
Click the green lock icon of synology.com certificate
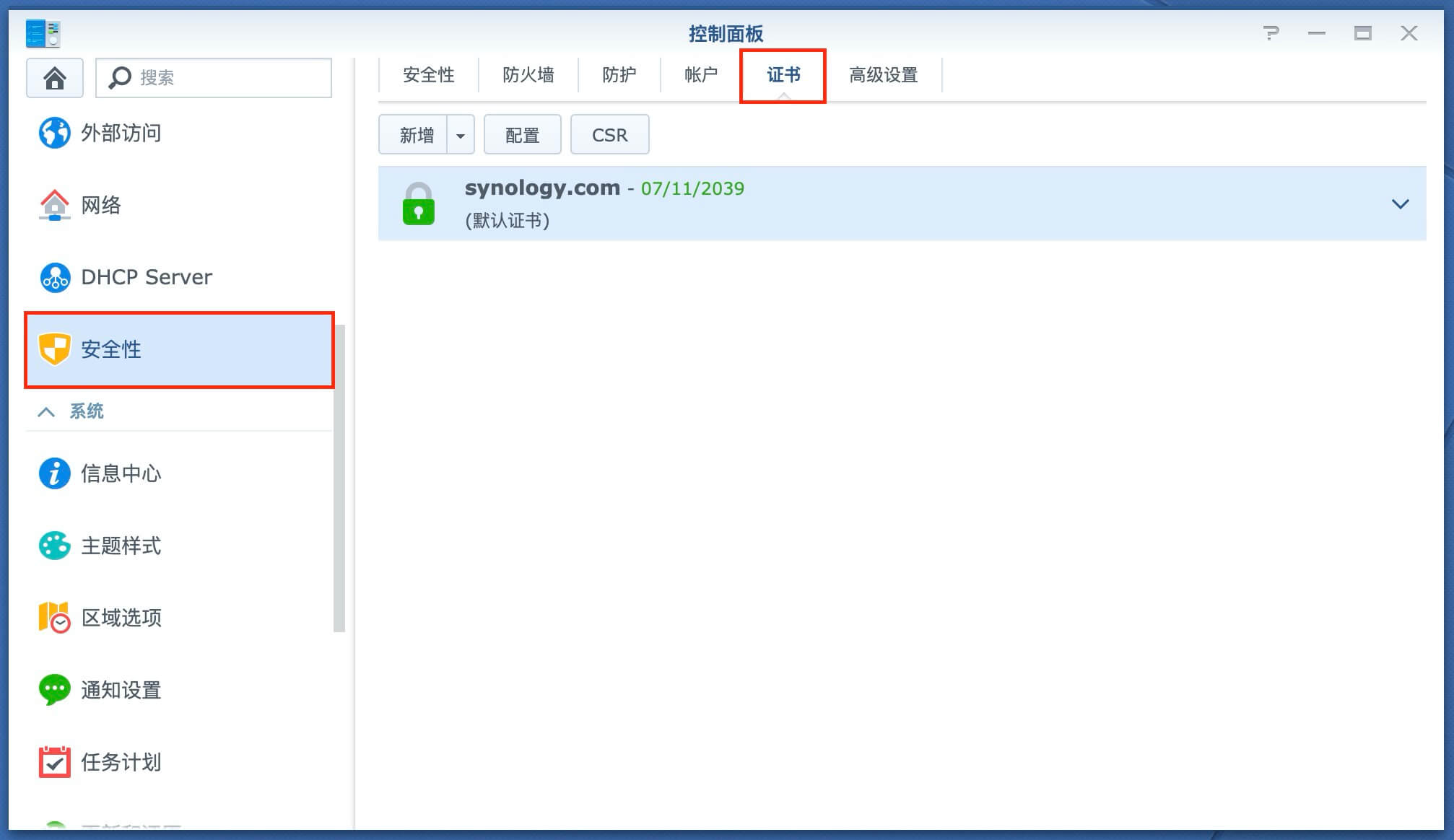pyautogui.click(x=419, y=204)
